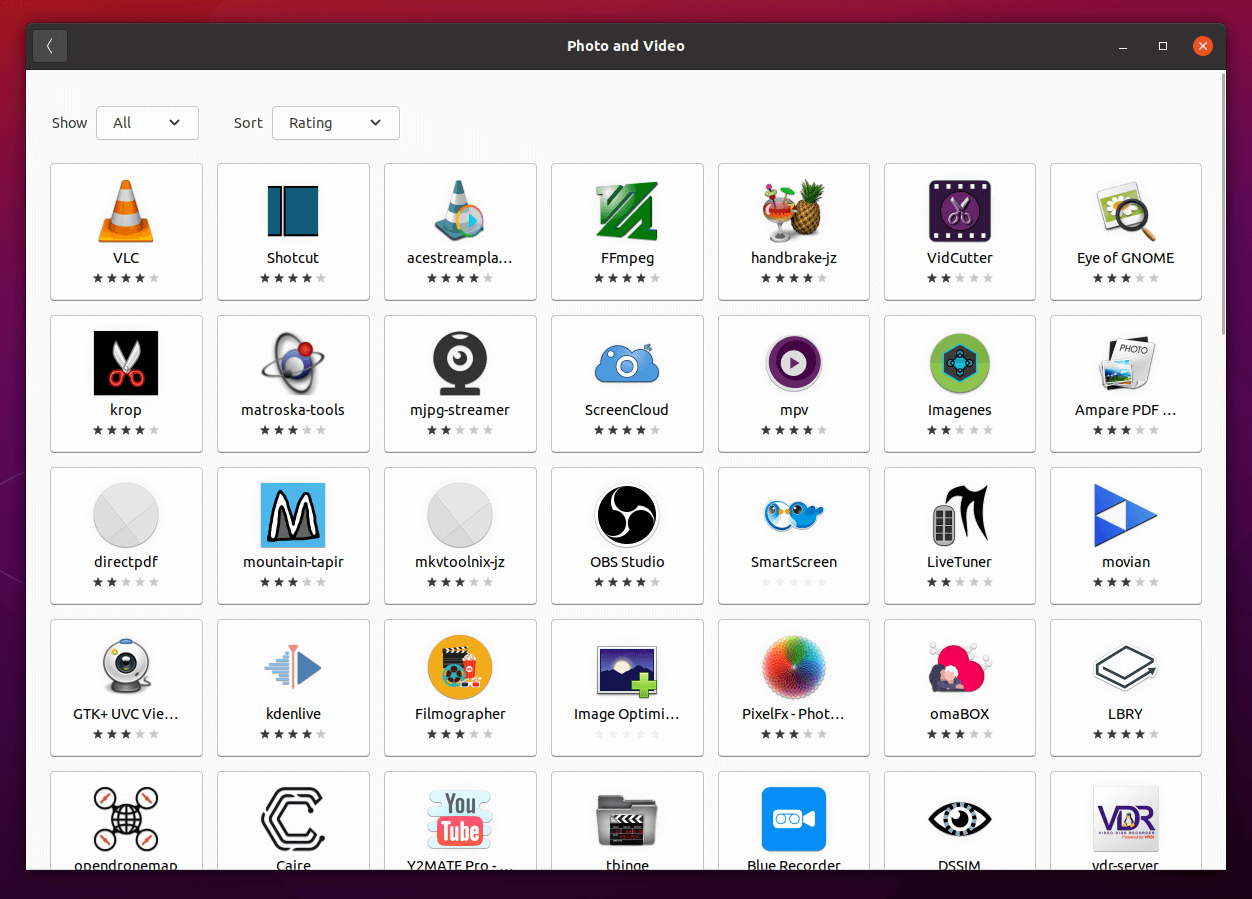
Task: Select the mjpg-streamer webcam icon
Action: point(460,363)
